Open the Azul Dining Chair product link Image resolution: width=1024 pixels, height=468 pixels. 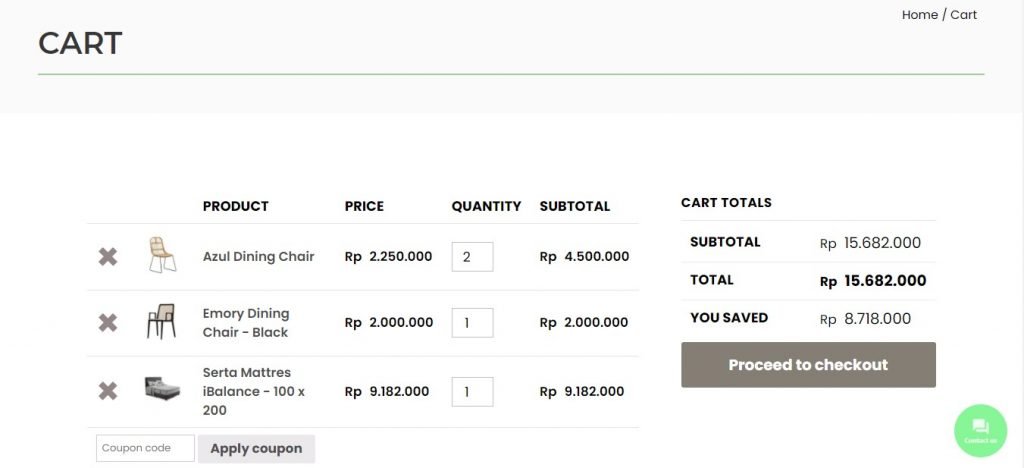pyautogui.click(x=258, y=256)
